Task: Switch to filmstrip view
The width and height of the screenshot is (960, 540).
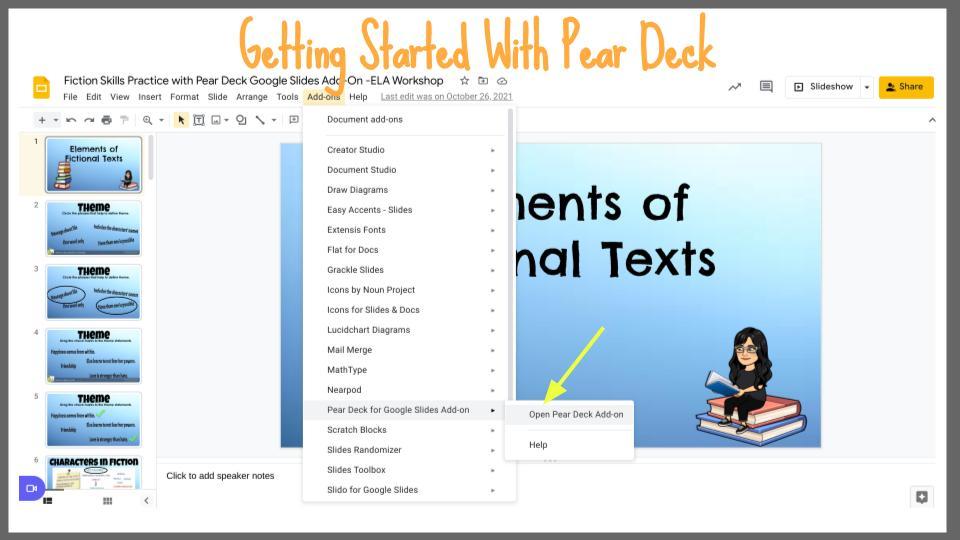Action: [x=48, y=501]
